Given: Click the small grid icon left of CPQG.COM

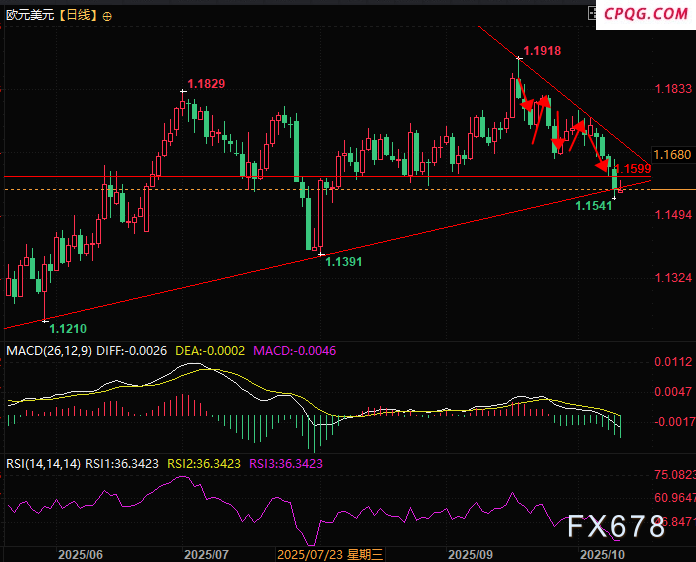Looking at the screenshot, I should [x=590, y=13].
